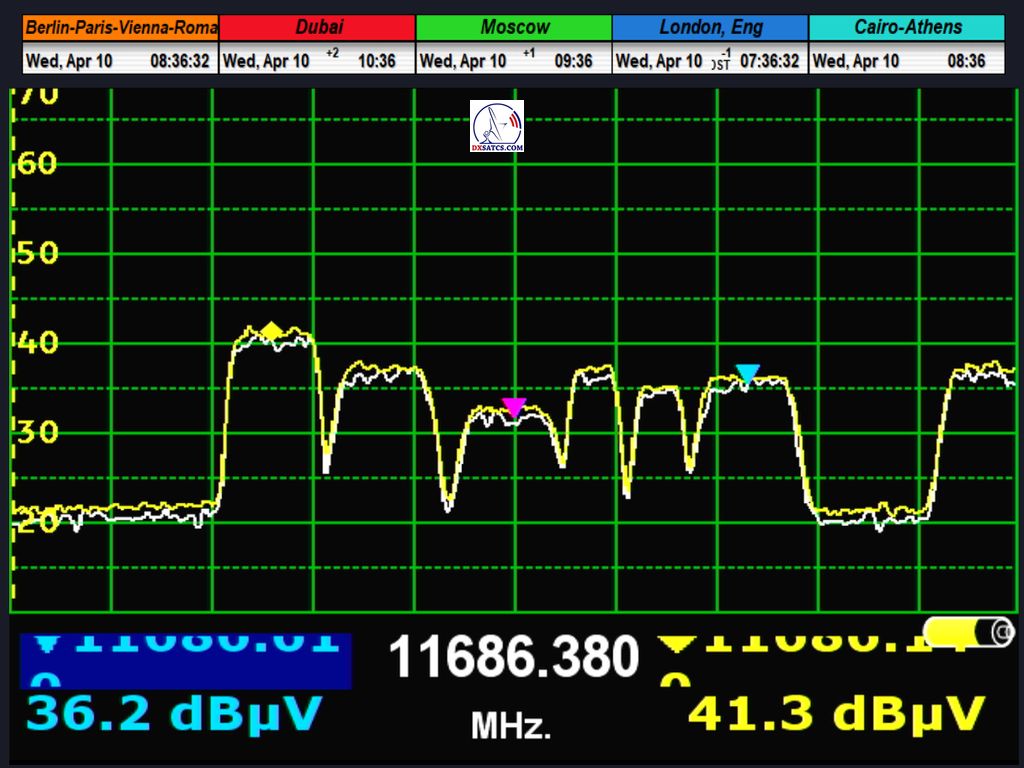Click the yellow connector icon above 41.3 dBµV
This screenshot has height=768, width=1024.
[968, 632]
